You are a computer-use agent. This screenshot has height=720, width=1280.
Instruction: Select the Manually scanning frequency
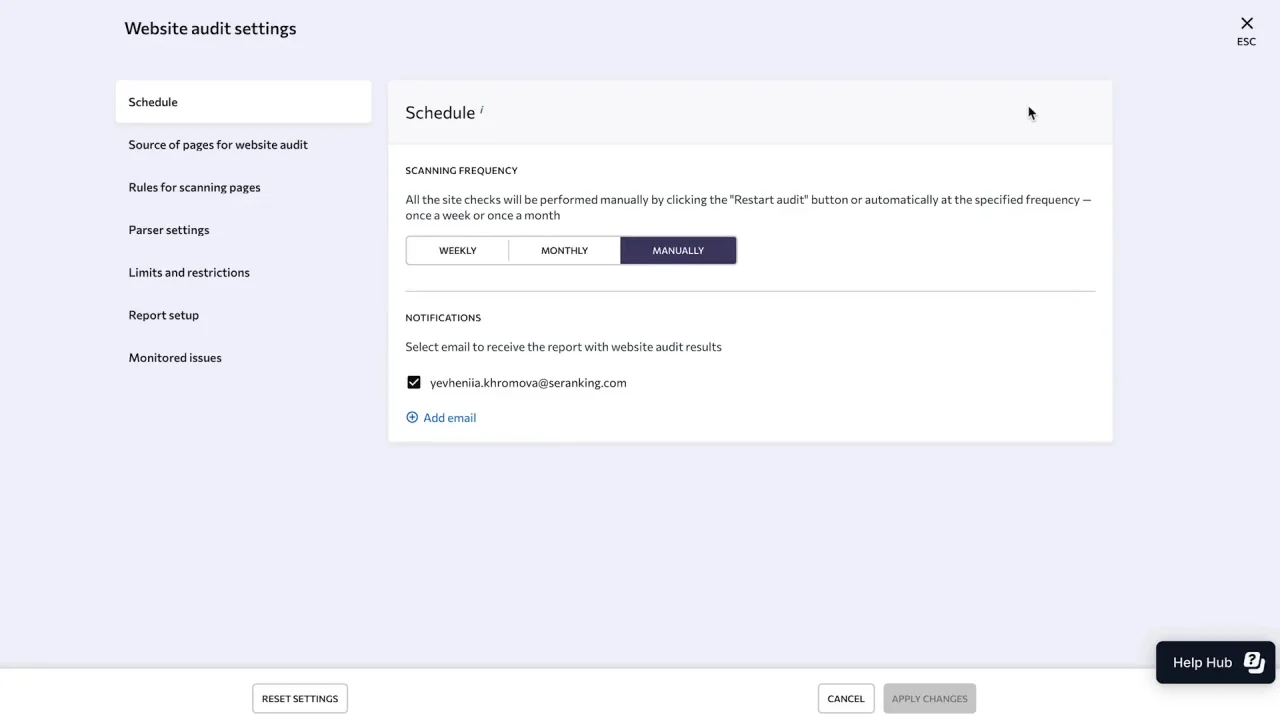(x=678, y=251)
